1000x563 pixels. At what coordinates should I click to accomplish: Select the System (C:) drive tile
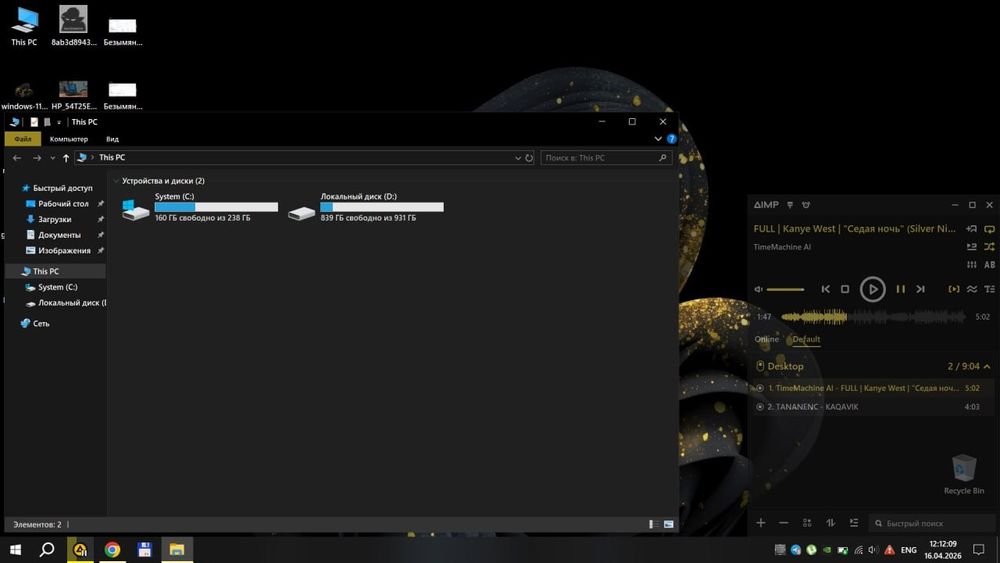pyautogui.click(x=200, y=207)
